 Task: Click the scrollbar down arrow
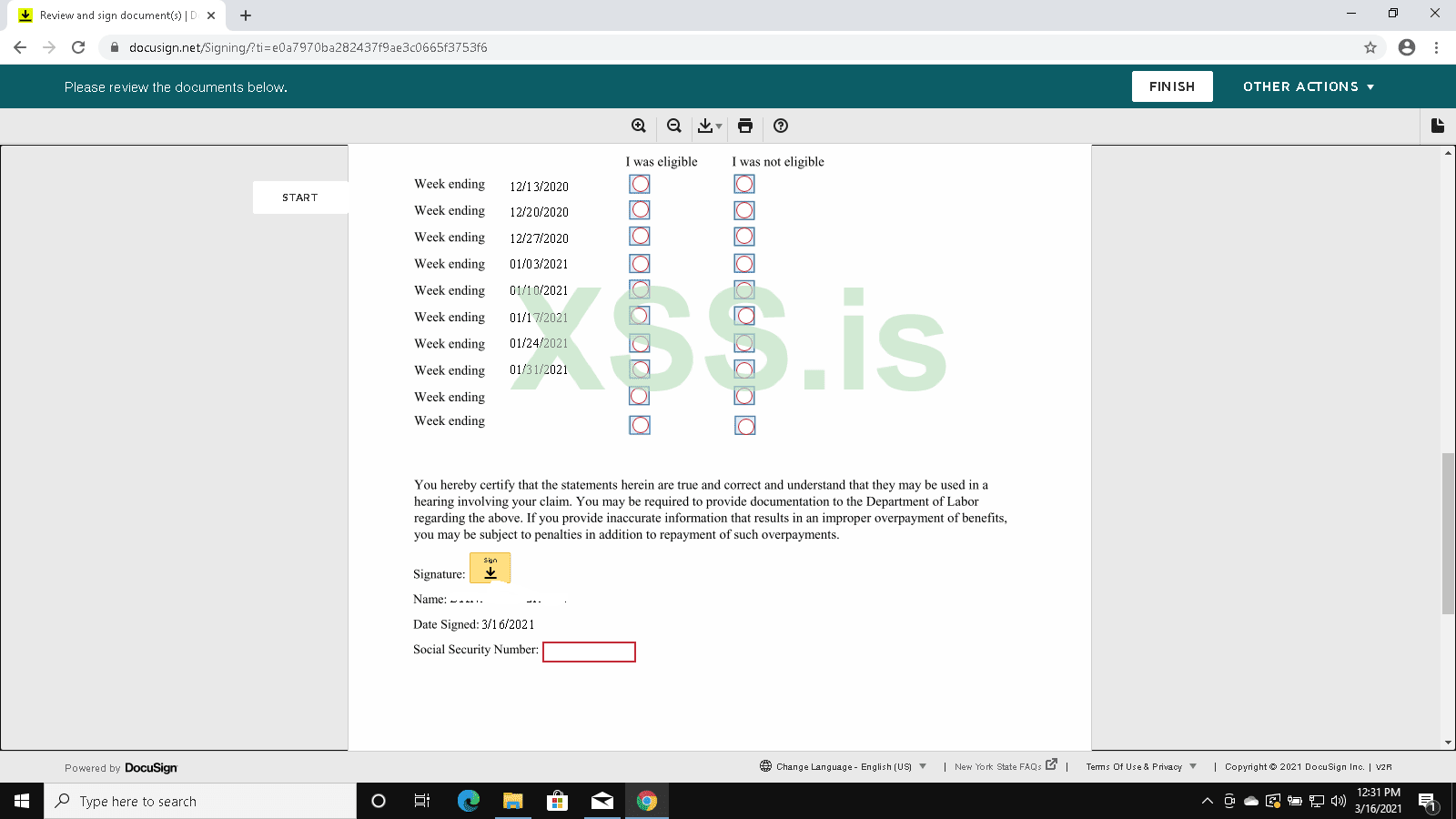pos(1448,743)
